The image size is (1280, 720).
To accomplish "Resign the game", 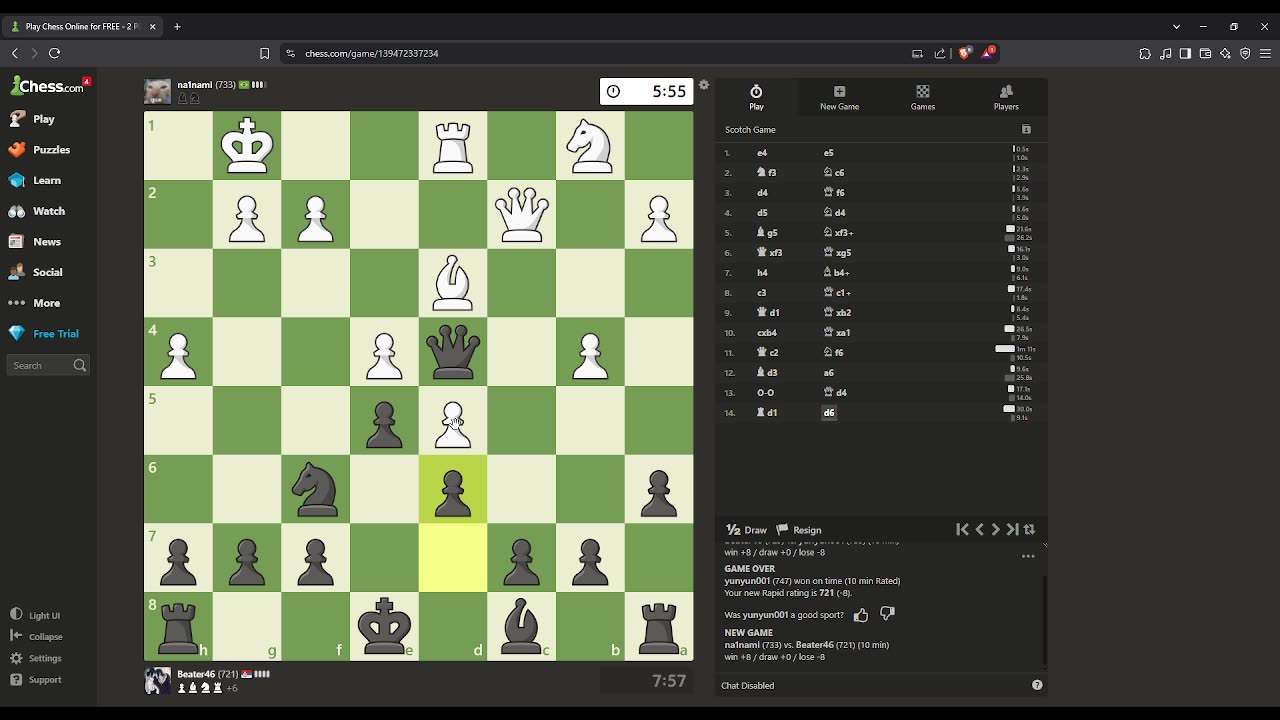I will click(799, 530).
